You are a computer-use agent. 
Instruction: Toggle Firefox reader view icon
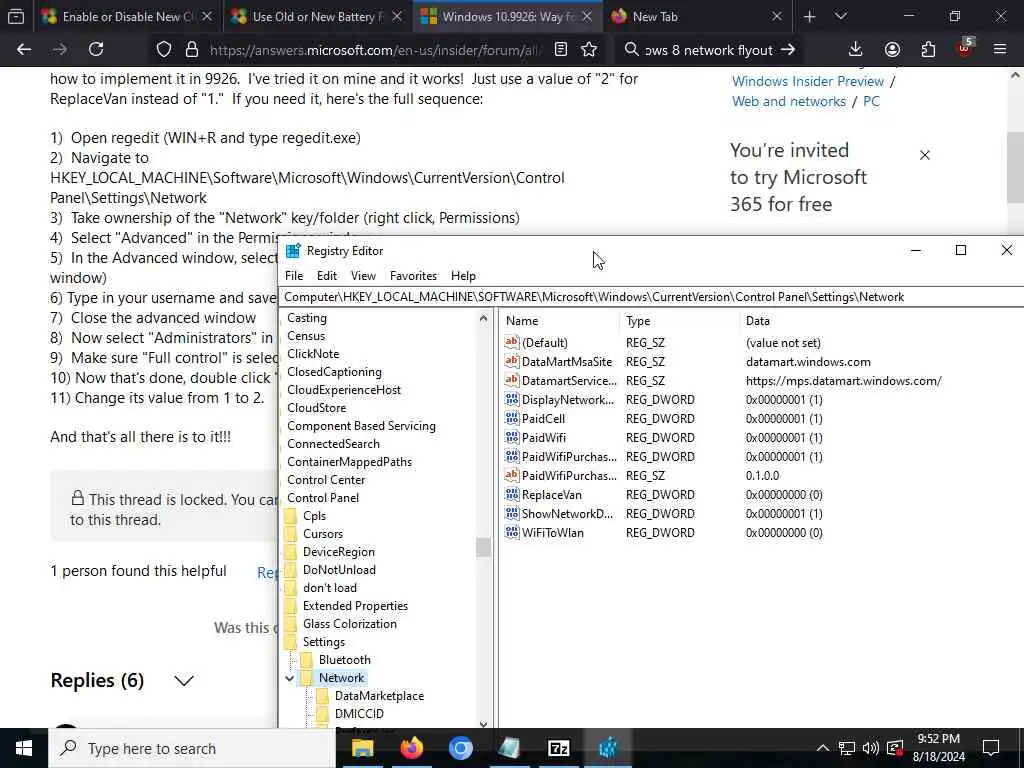pos(560,50)
